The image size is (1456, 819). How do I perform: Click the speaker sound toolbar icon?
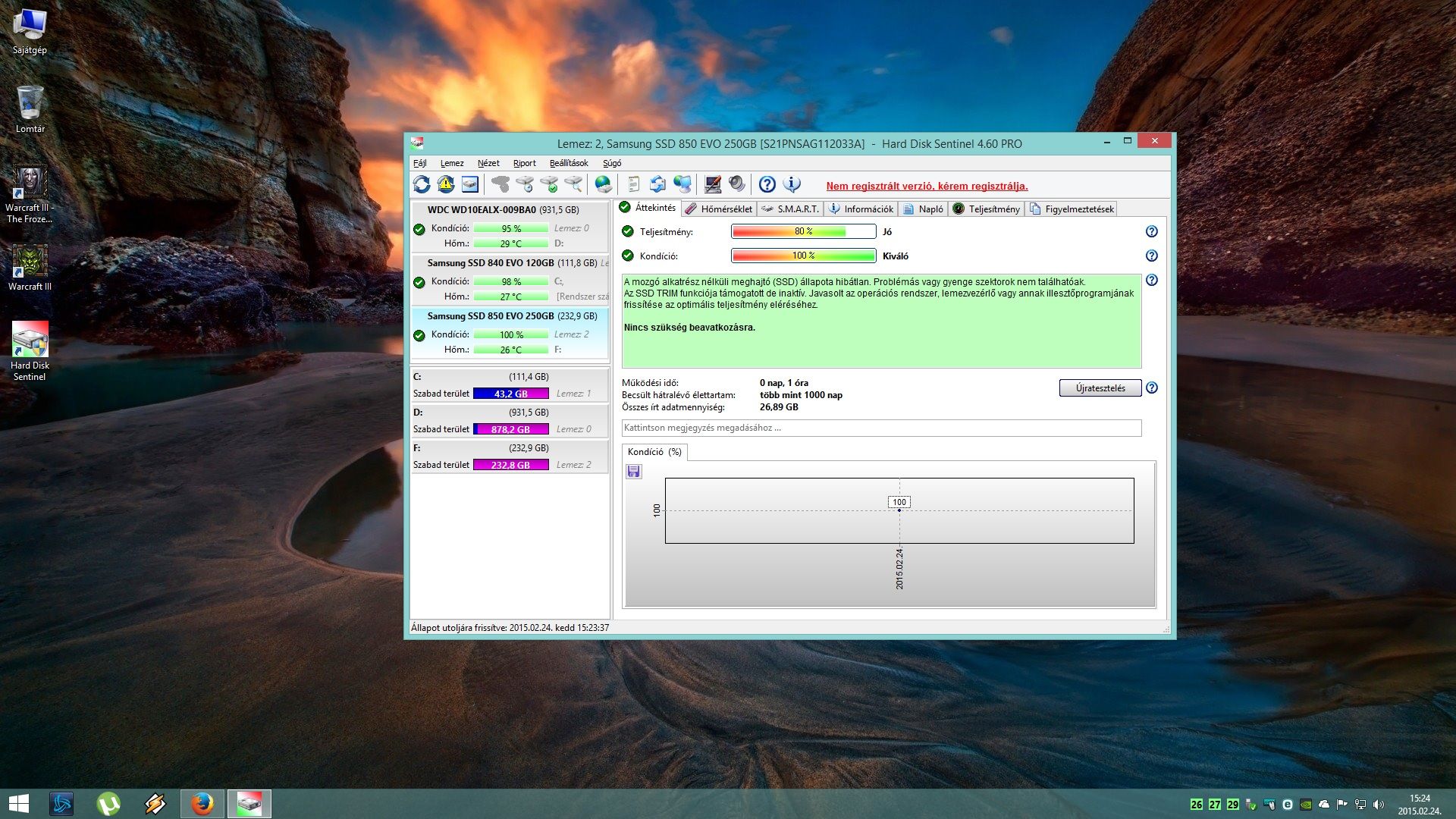pyautogui.click(x=736, y=184)
